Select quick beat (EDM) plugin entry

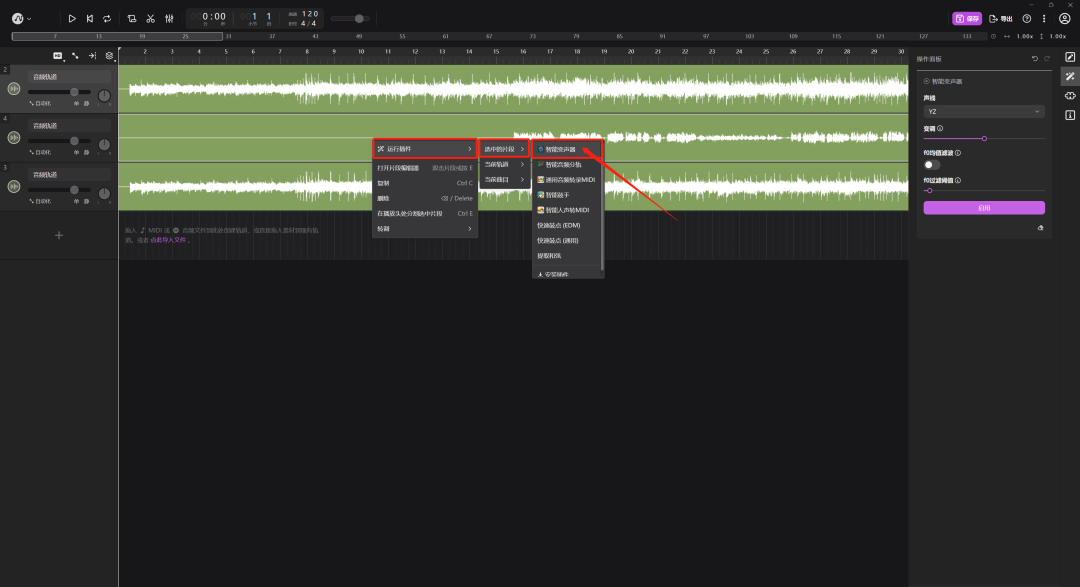567,225
